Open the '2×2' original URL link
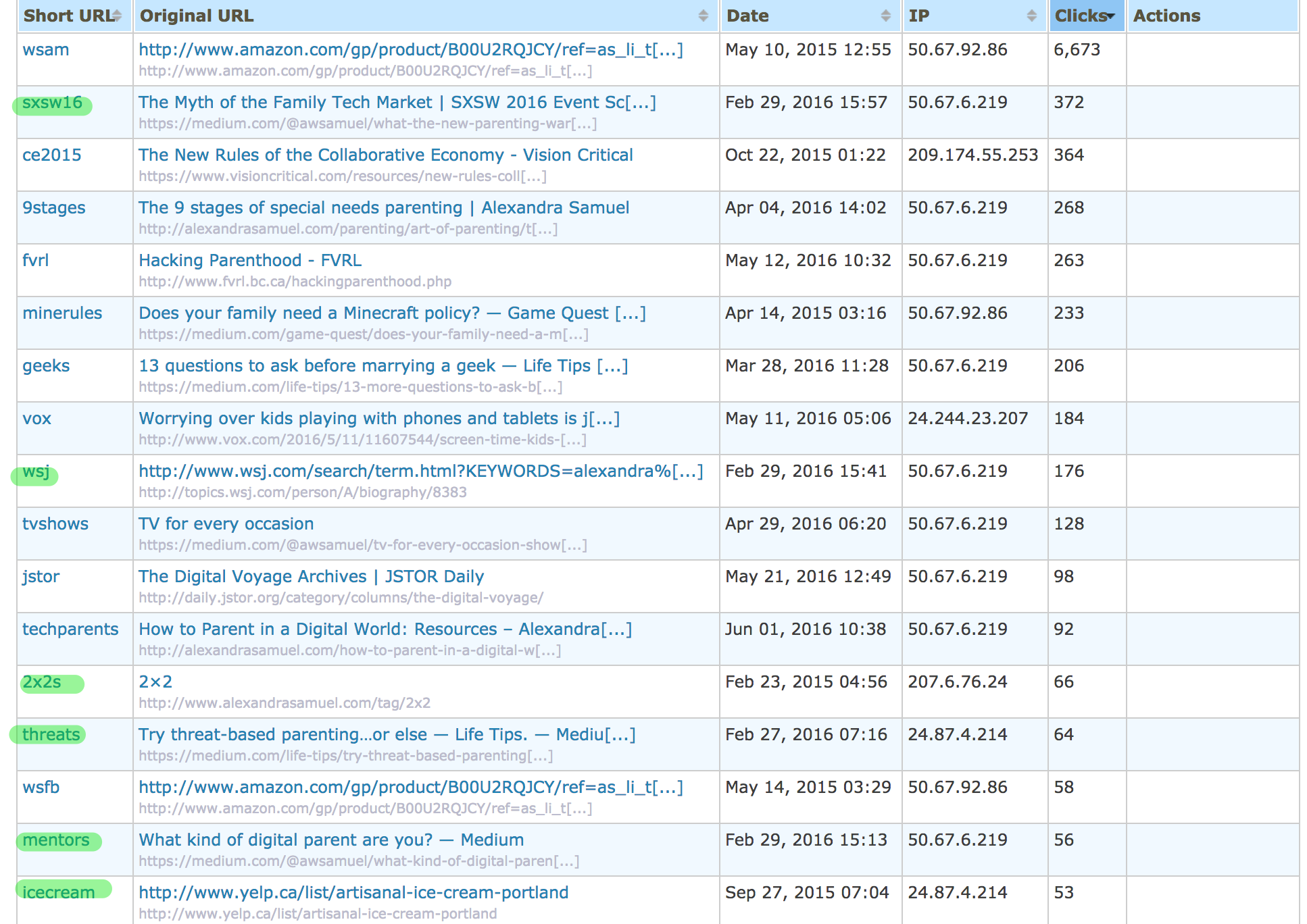This screenshot has height=924, width=1307. pyautogui.click(x=155, y=682)
